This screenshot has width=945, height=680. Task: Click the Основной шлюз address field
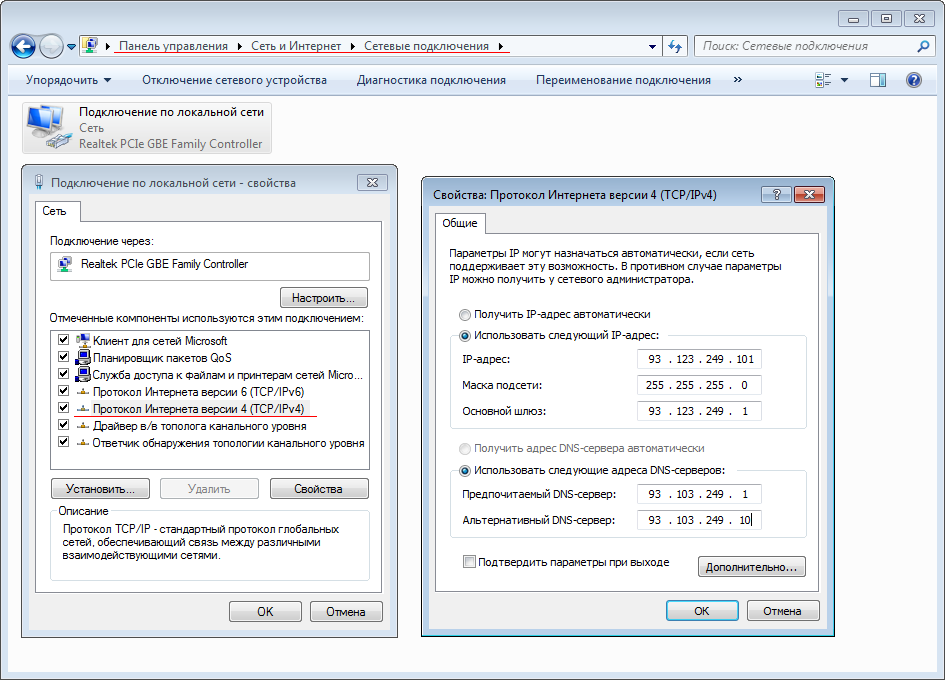click(x=698, y=411)
